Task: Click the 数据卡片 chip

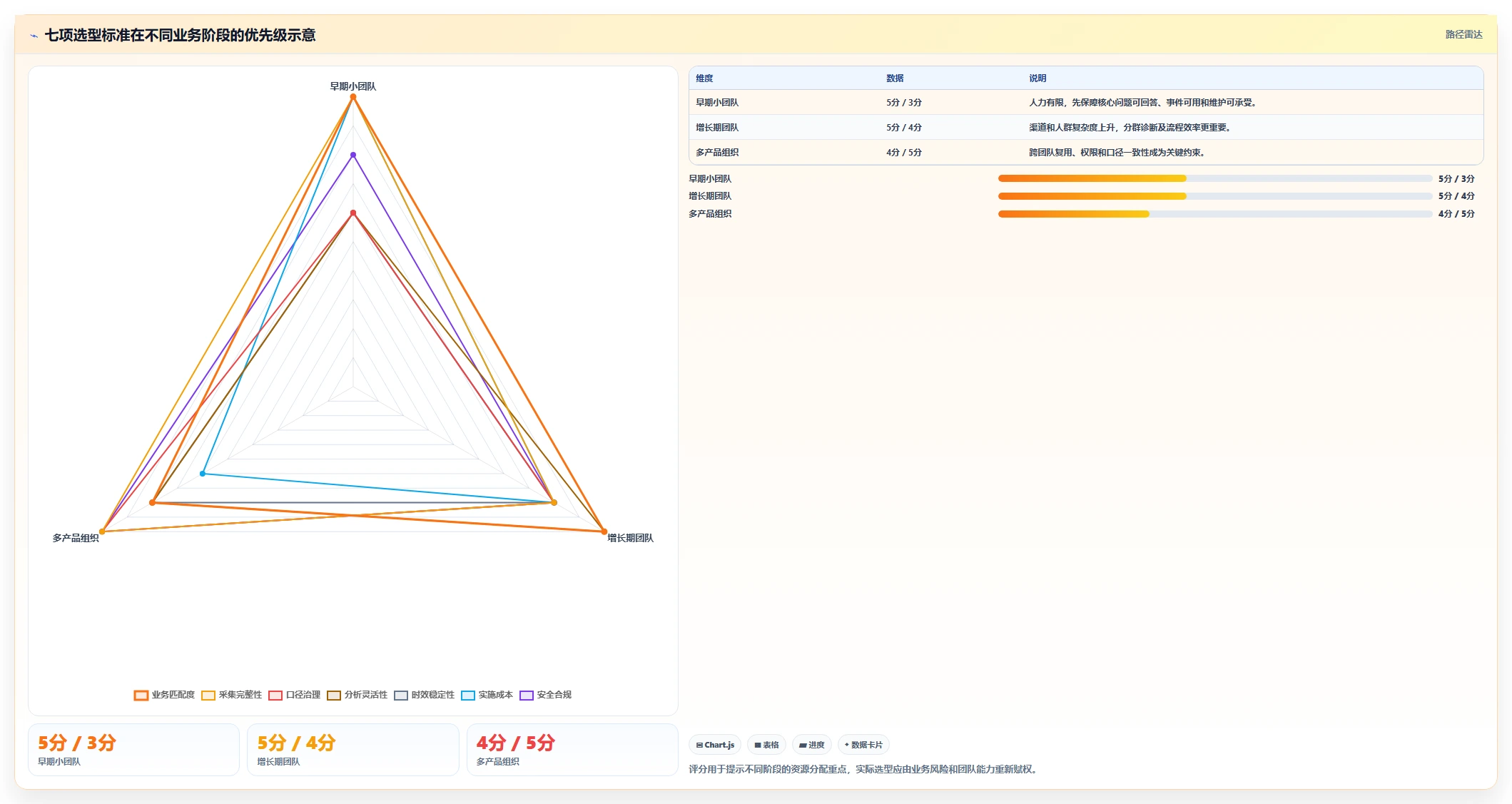Action: [863, 745]
